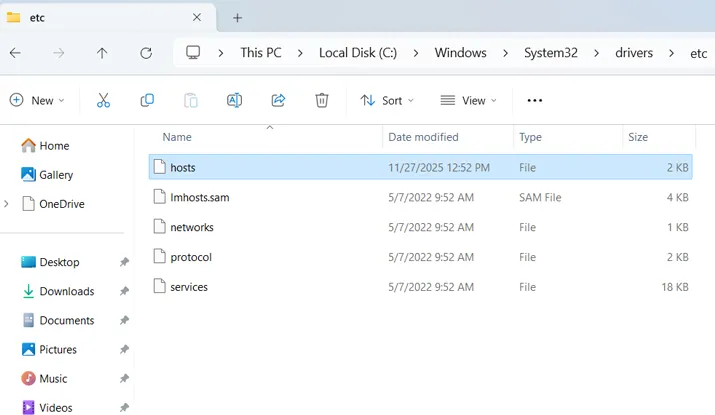Click the hosts file icon

(x=160, y=167)
